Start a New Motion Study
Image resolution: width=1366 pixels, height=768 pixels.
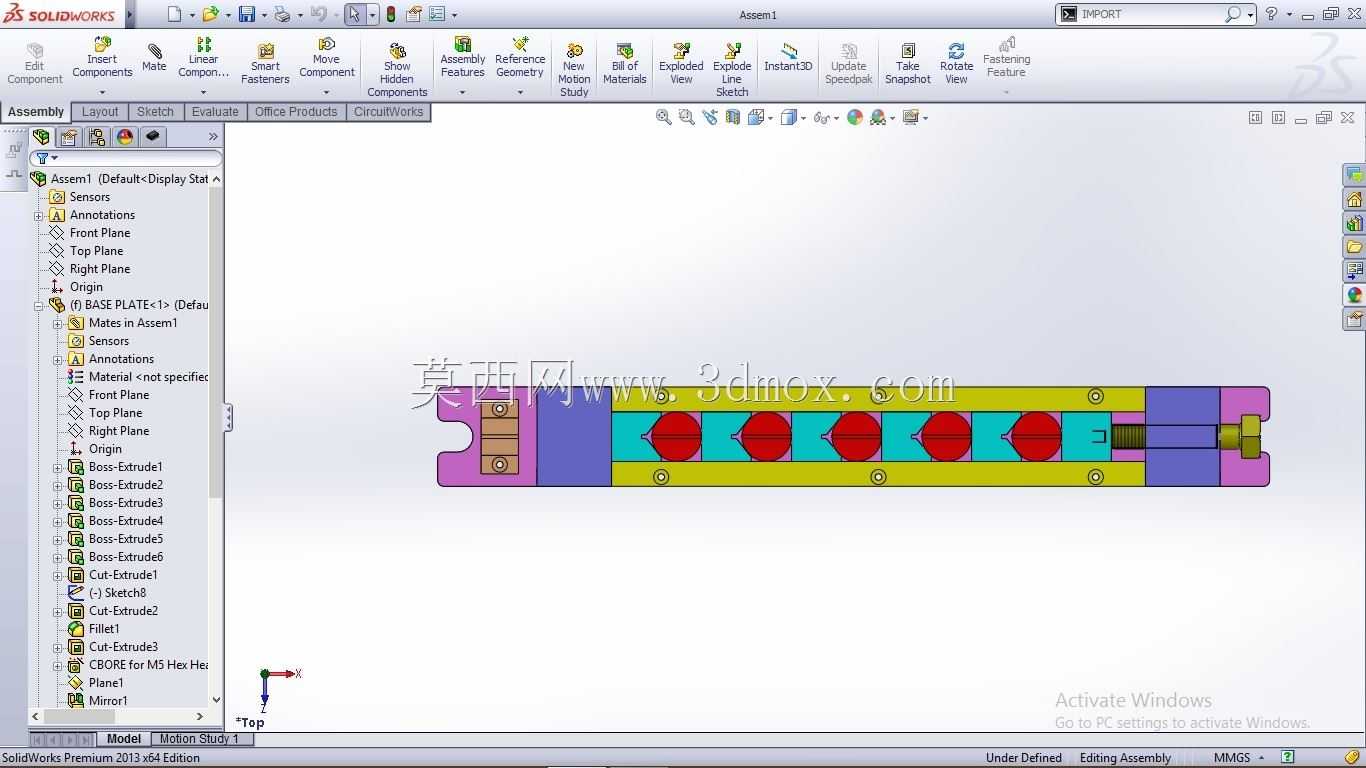(574, 70)
